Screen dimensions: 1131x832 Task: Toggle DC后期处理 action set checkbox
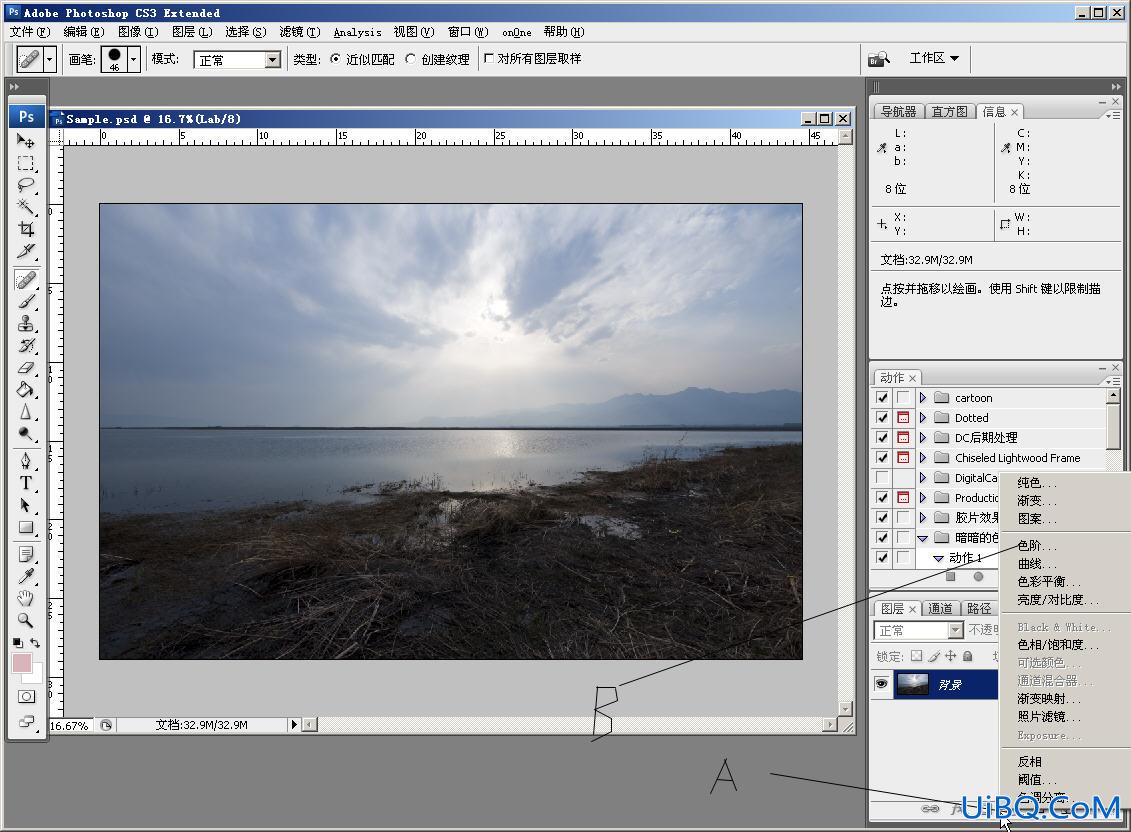pyautogui.click(x=881, y=437)
